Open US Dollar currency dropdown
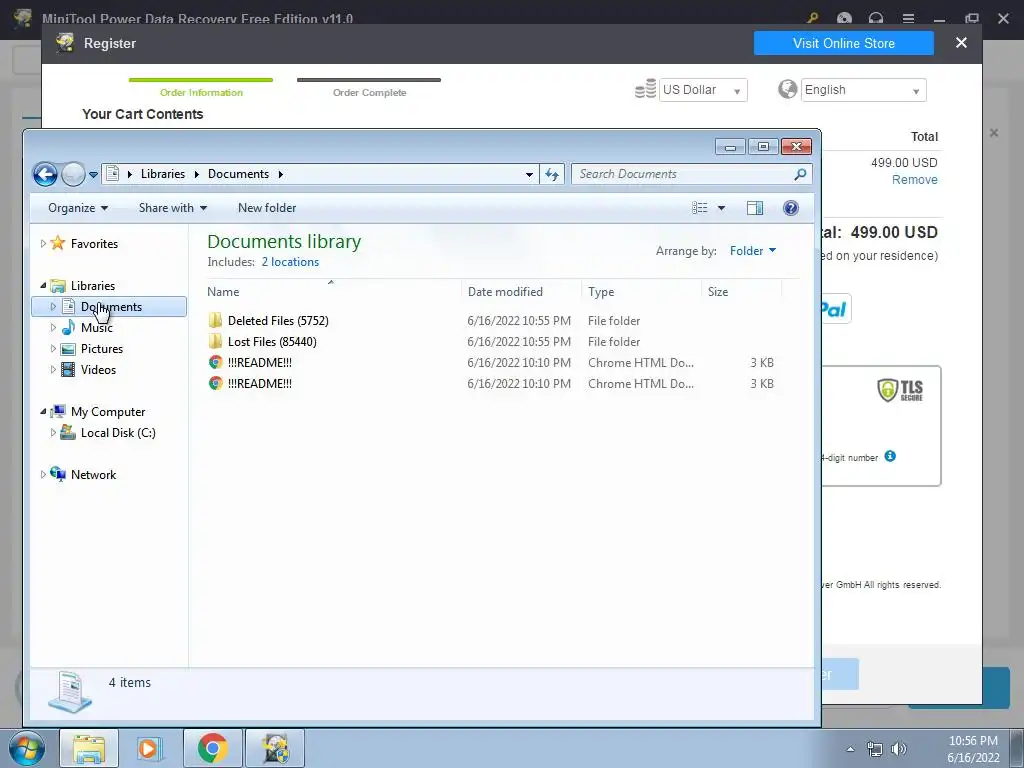The height and width of the screenshot is (768, 1024). 703,90
